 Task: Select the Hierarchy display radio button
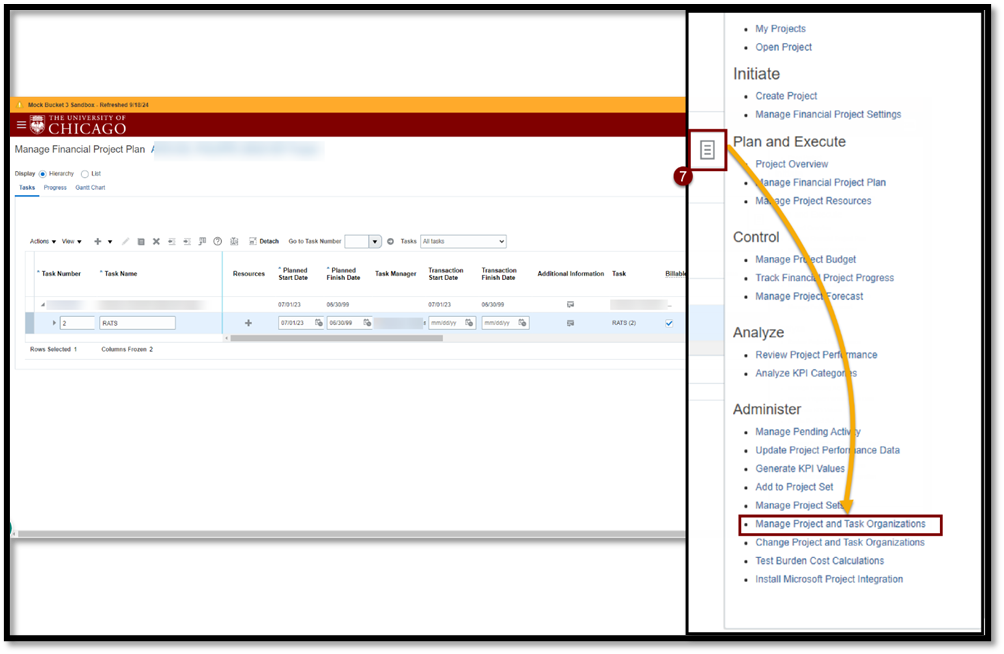tap(42, 173)
